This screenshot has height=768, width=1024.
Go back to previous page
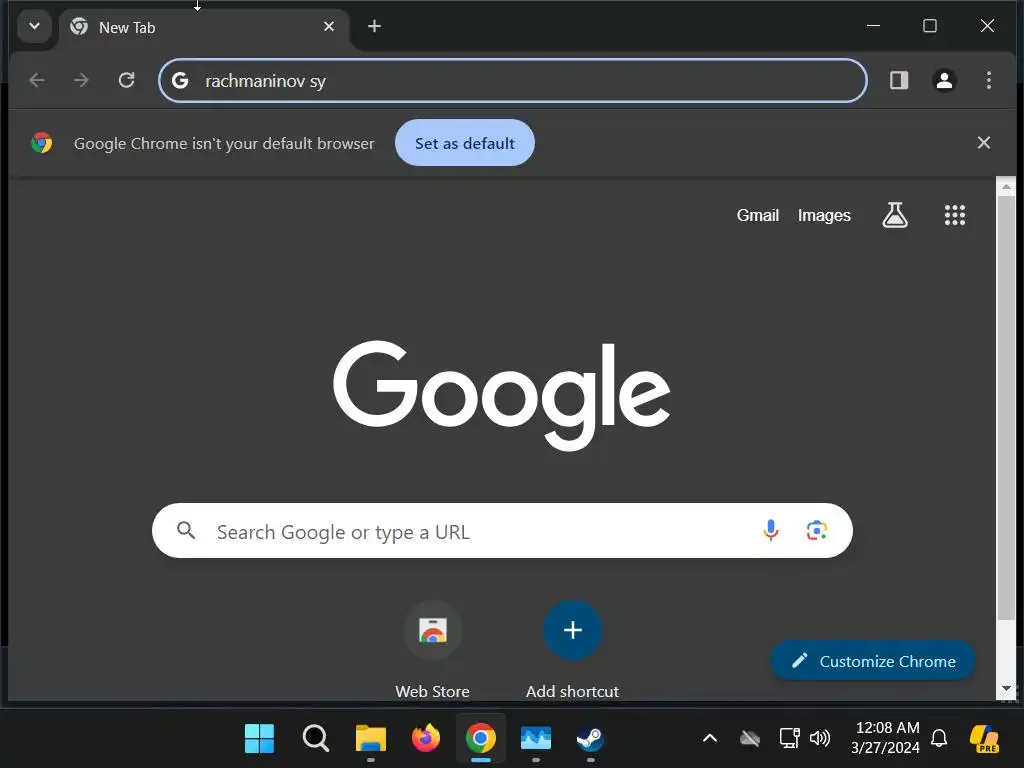[37, 80]
